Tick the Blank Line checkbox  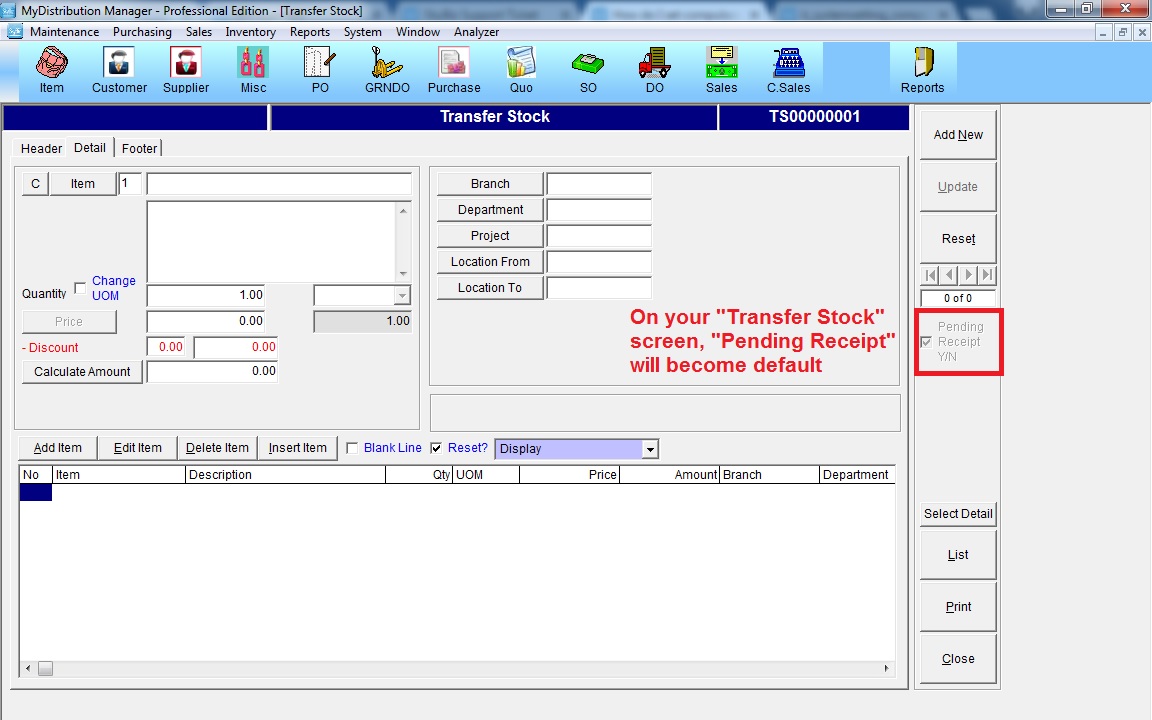point(352,448)
